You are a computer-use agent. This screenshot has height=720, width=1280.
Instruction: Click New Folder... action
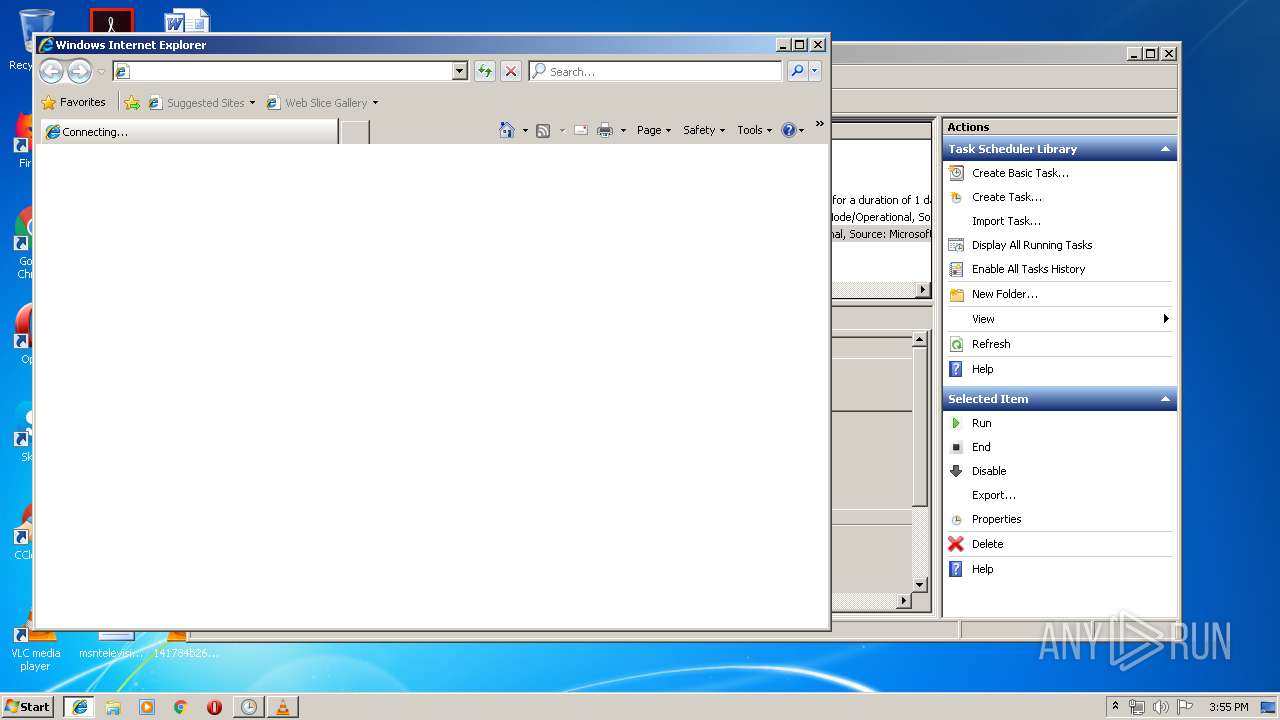(1005, 294)
